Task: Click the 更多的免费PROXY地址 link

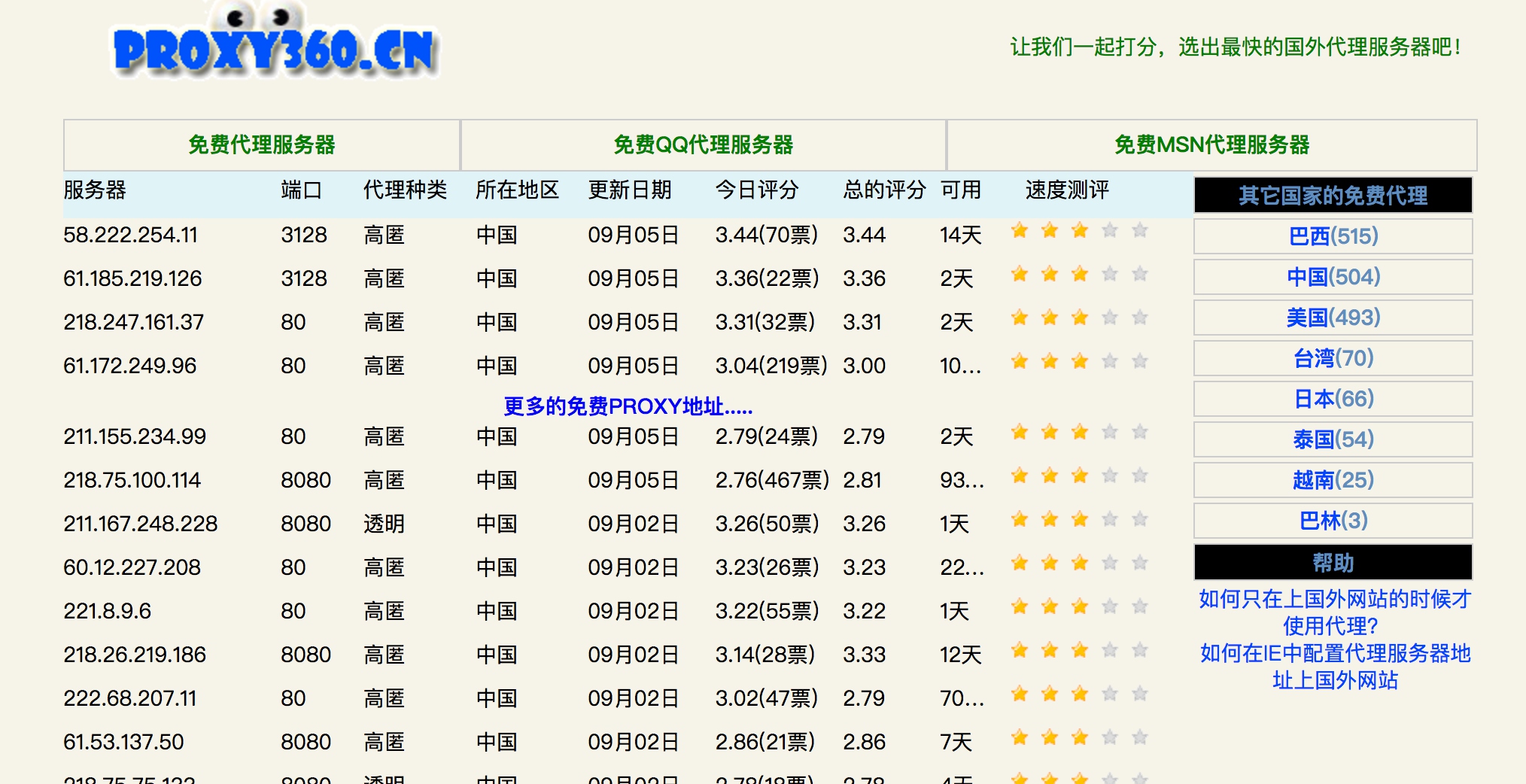Action: tap(628, 406)
